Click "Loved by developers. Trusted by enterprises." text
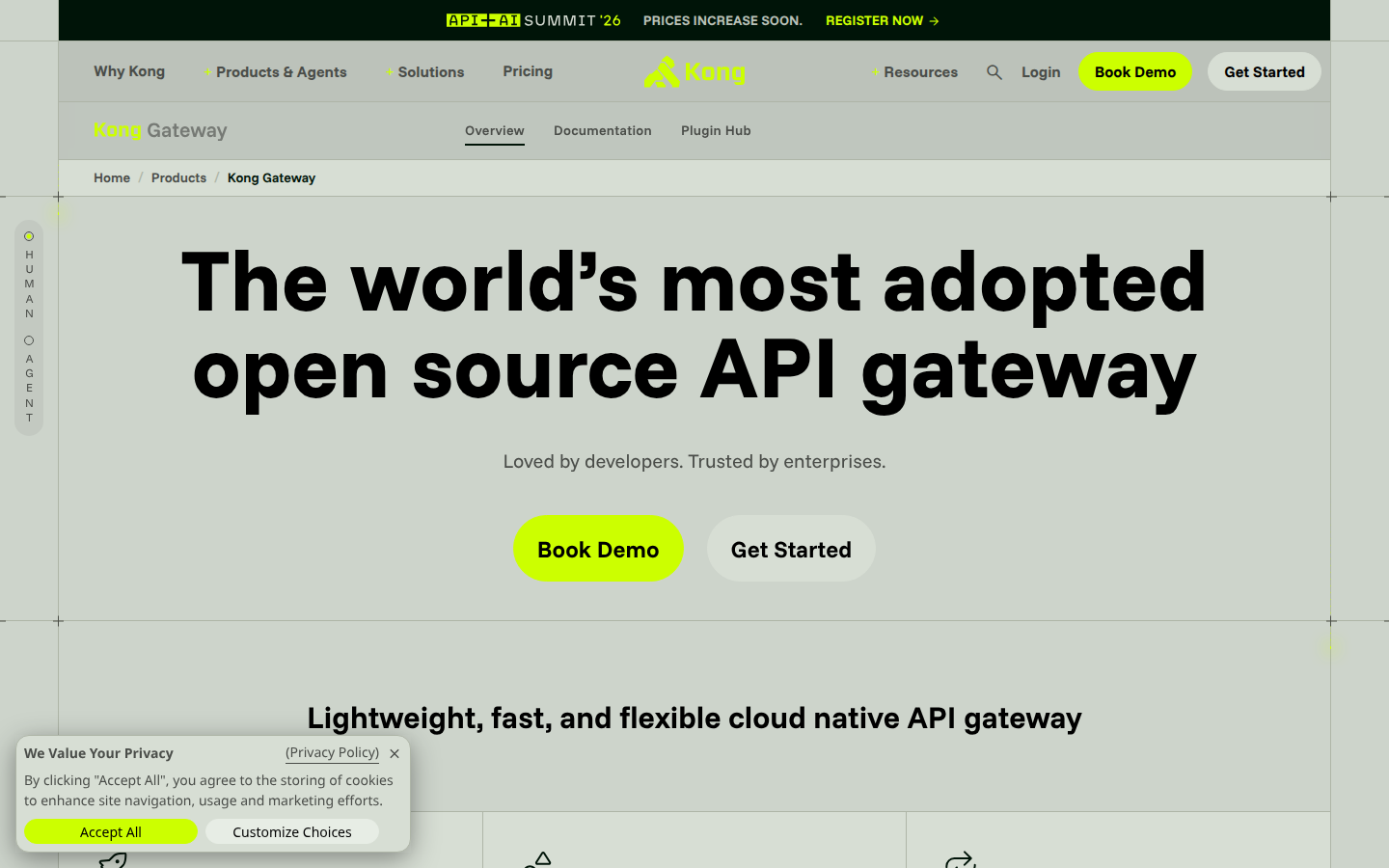This screenshot has width=1389, height=868. pos(694,462)
